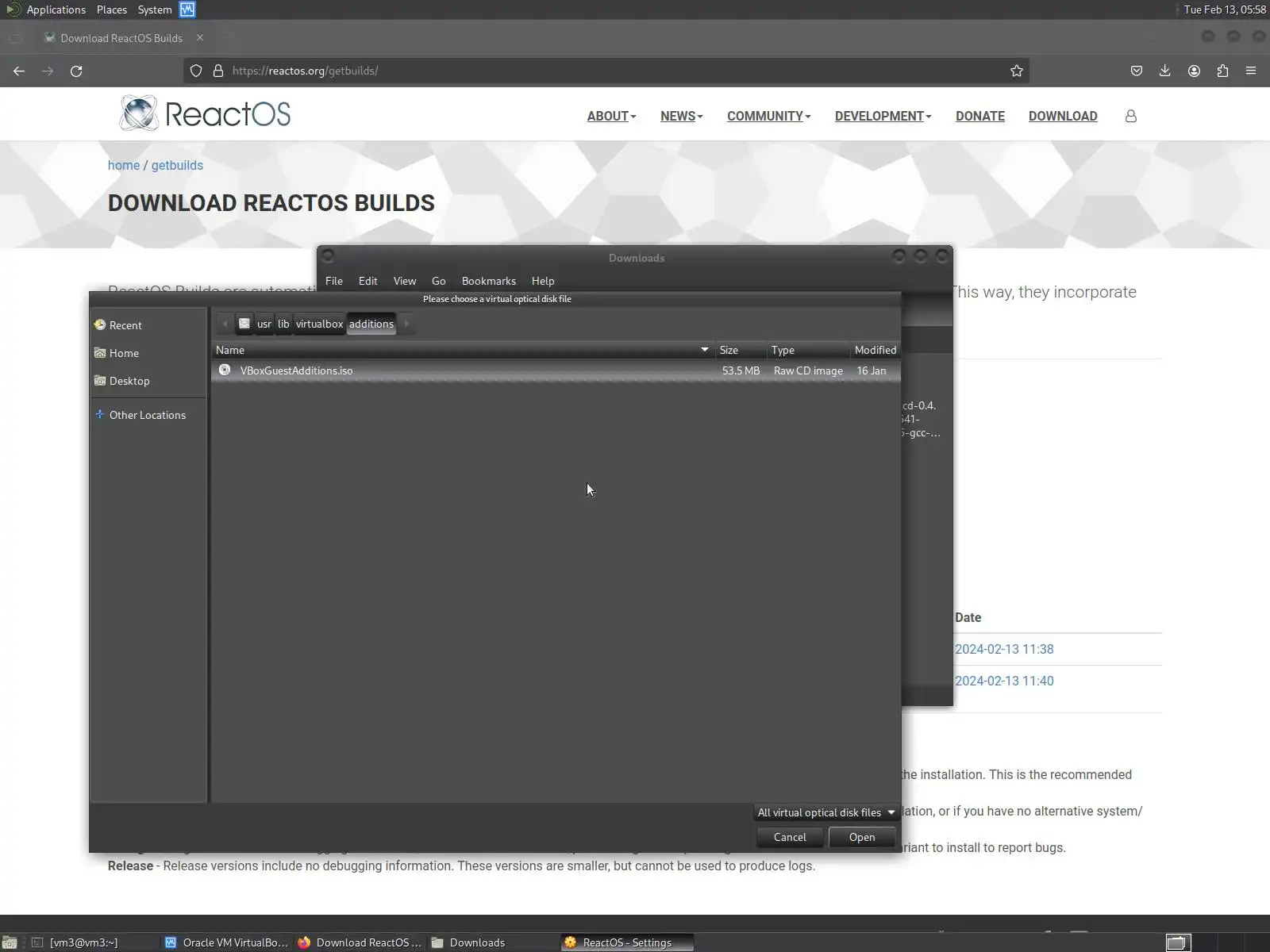The image size is (1270, 952).
Task: Click the virtualbox path segment button
Action: click(319, 324)
